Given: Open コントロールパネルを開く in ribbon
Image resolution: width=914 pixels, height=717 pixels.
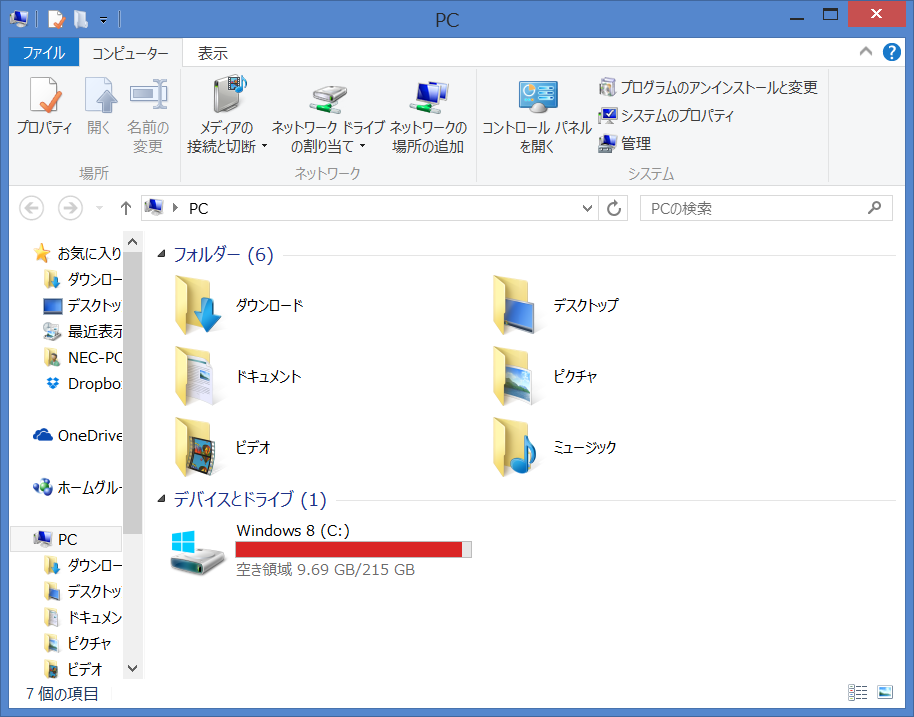Looking at the screenshot, I should pos(537,117).
